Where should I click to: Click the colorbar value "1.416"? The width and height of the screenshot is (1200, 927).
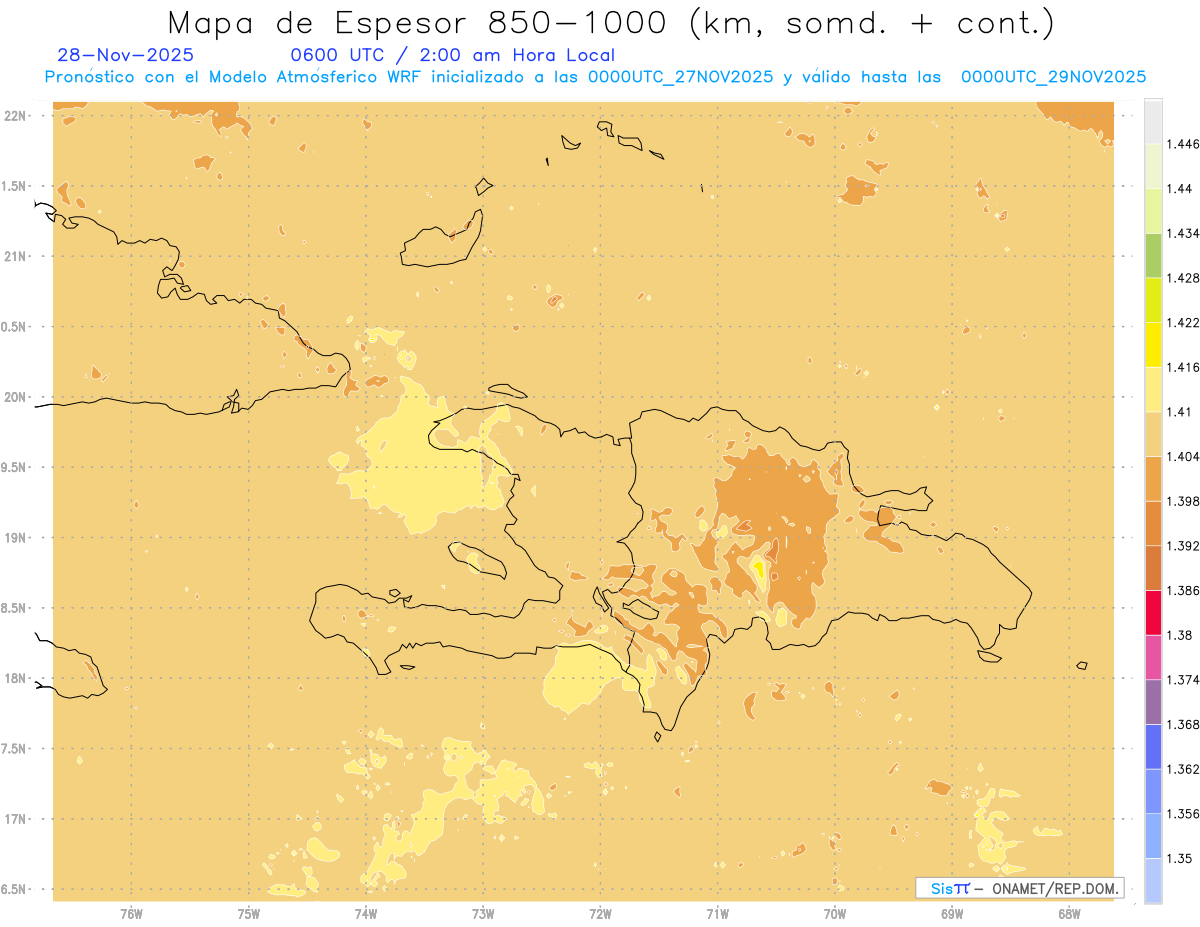click(1182, 367)
